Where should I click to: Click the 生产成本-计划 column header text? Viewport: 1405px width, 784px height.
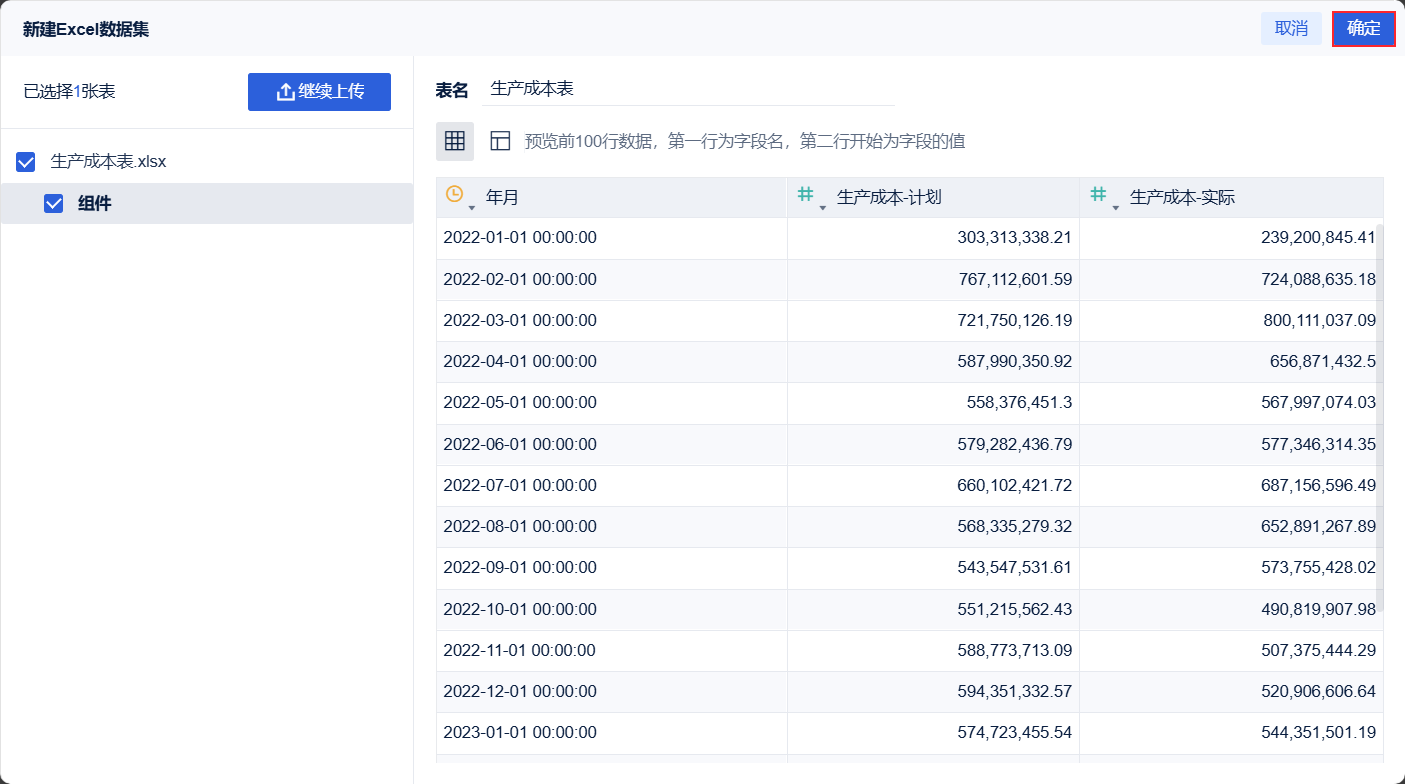click(x=889, y=198)
